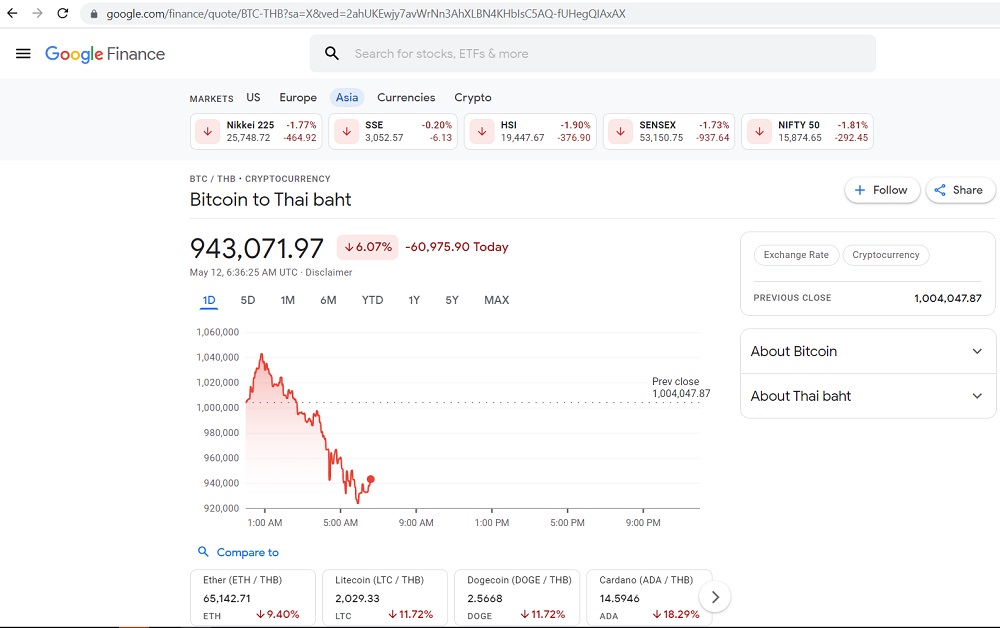The height and width of the screenshot is (628, 1000).
Task: Select the Asia markets tab
Action: (347, 98)
